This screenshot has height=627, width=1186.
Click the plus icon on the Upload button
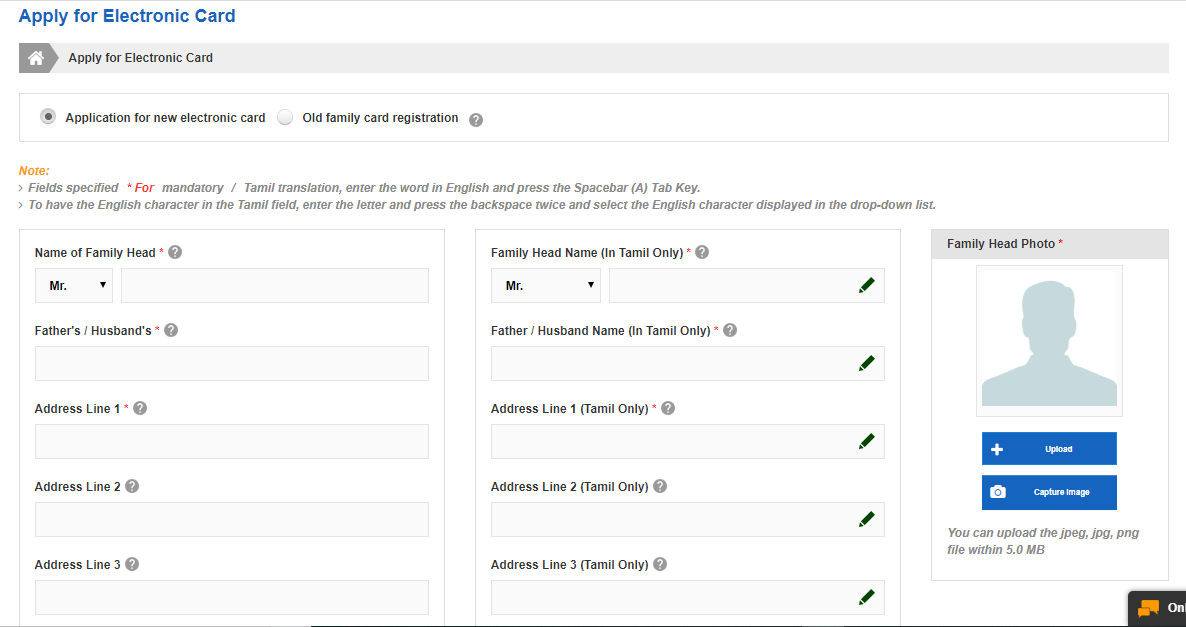pyautogui.click(x=996, y=448)
